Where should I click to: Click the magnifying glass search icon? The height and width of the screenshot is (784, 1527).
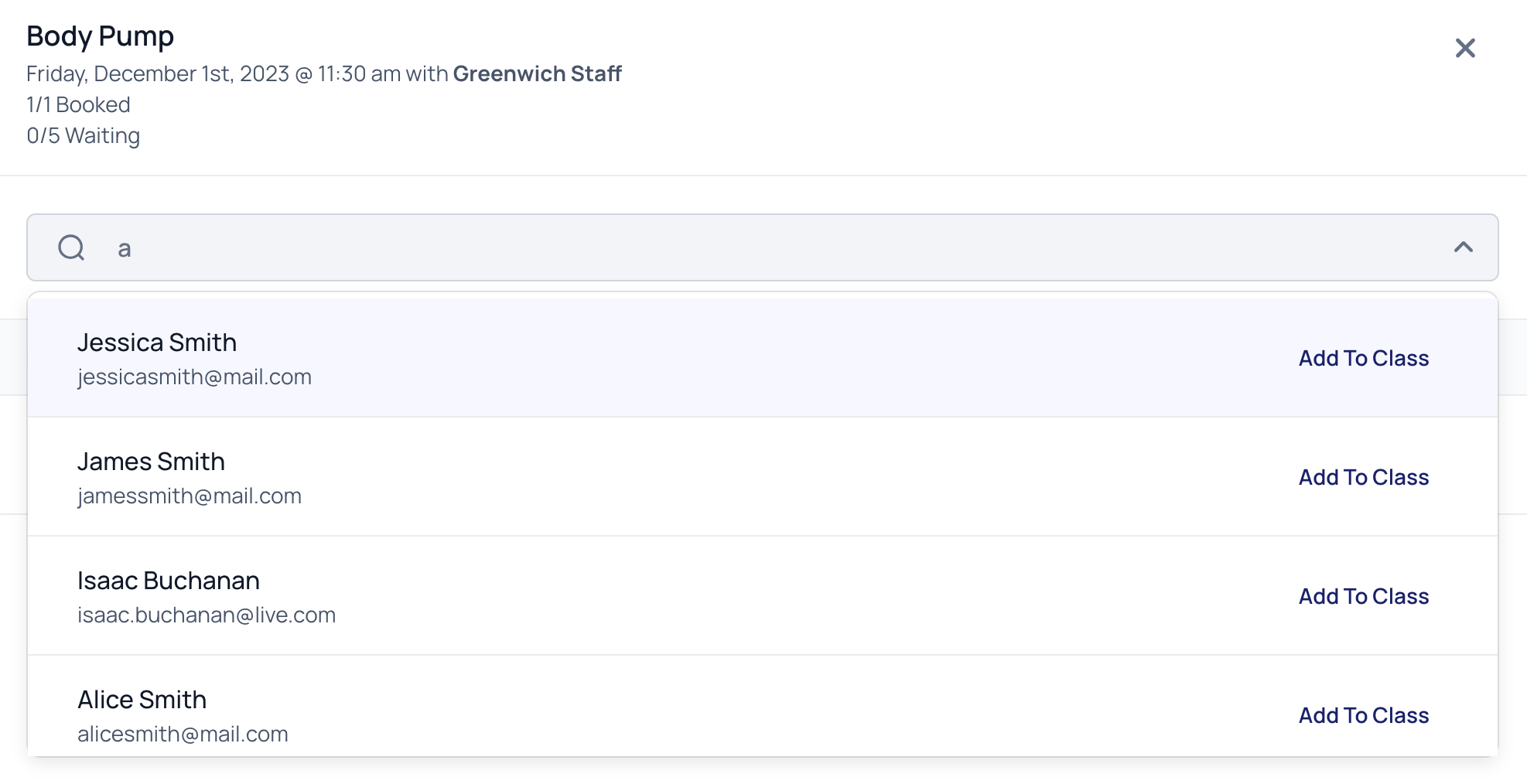click(71, 247)
